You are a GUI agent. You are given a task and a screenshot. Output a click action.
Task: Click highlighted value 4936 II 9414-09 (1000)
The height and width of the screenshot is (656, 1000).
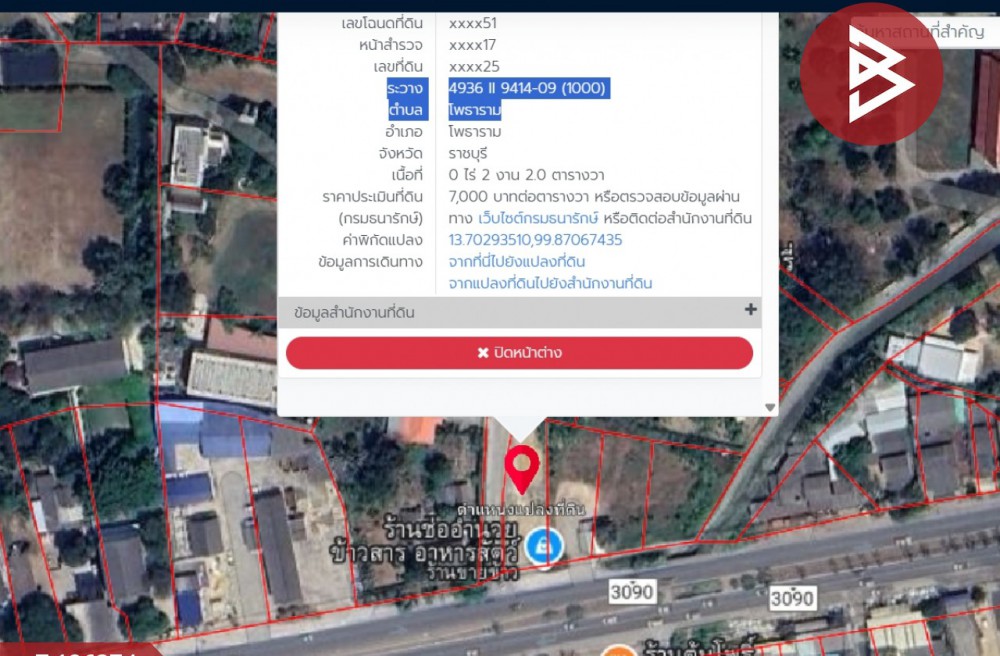click(x=527, y=88)
